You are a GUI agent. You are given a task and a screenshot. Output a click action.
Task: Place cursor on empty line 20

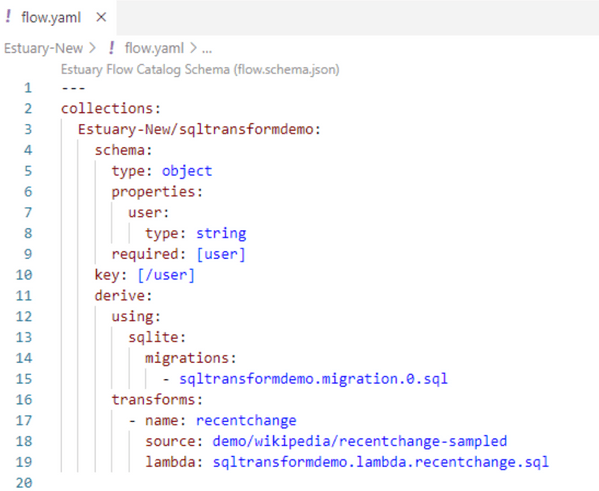coord(153,482)
